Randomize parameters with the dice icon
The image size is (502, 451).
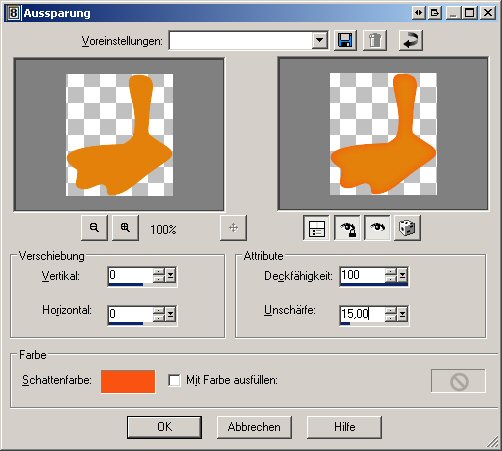click(407, 228)
